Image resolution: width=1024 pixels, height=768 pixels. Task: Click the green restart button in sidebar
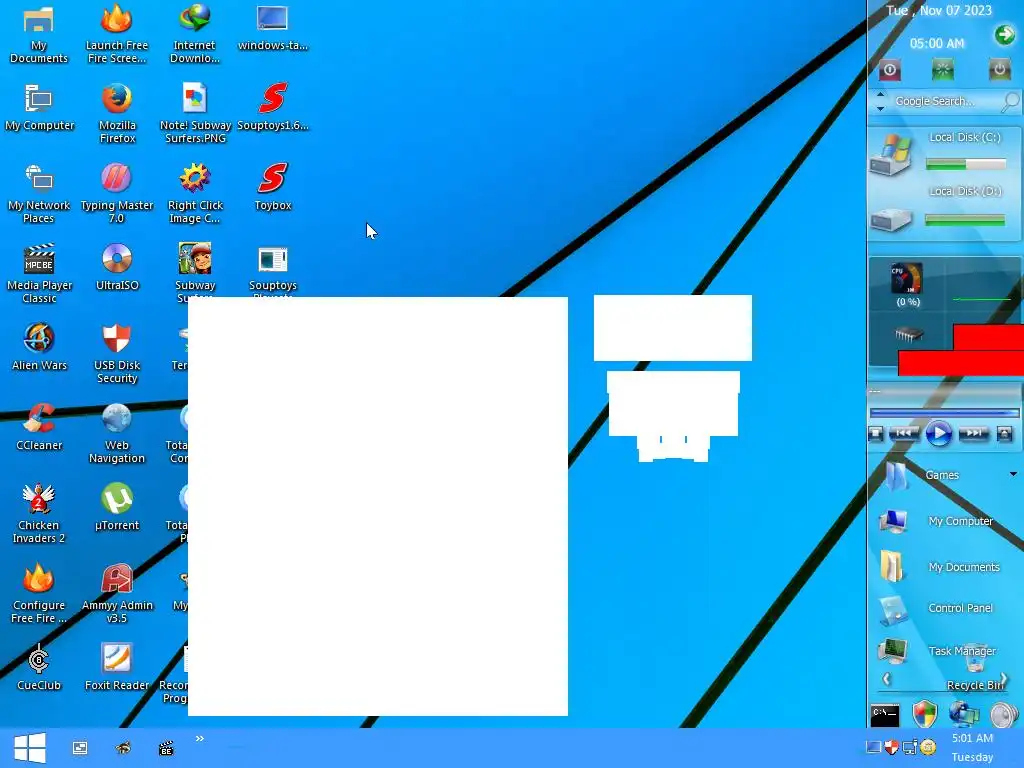[942, 70]
